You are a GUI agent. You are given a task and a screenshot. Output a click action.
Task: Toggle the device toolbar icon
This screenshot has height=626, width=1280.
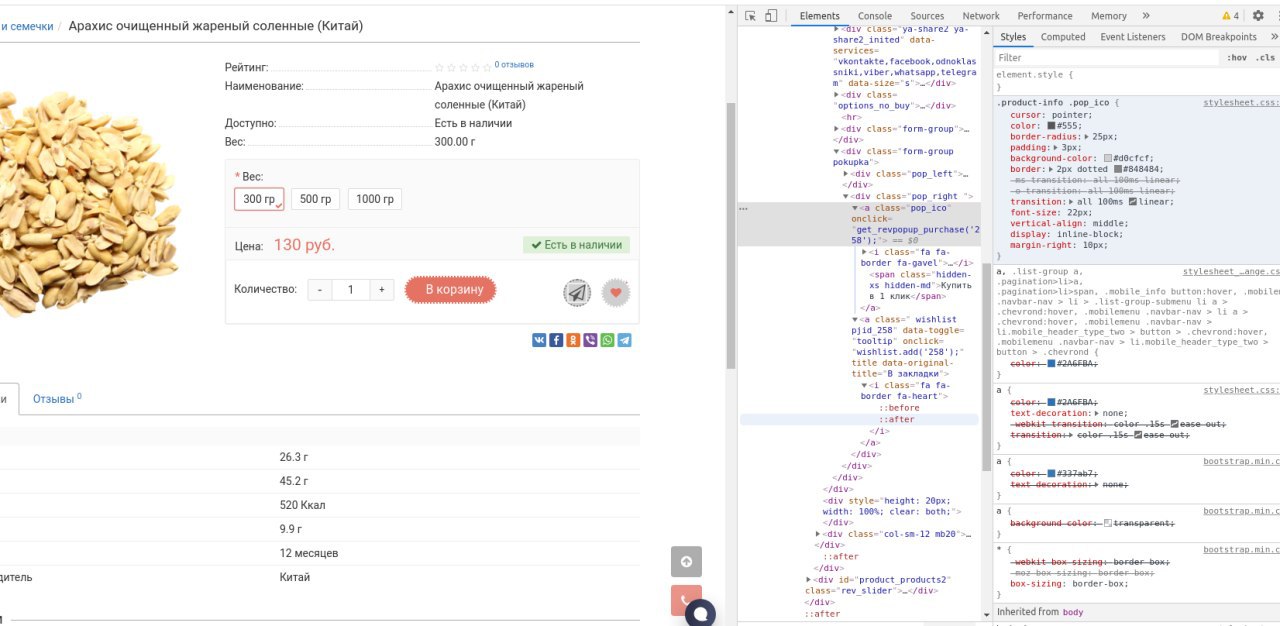tap(771, 16)
